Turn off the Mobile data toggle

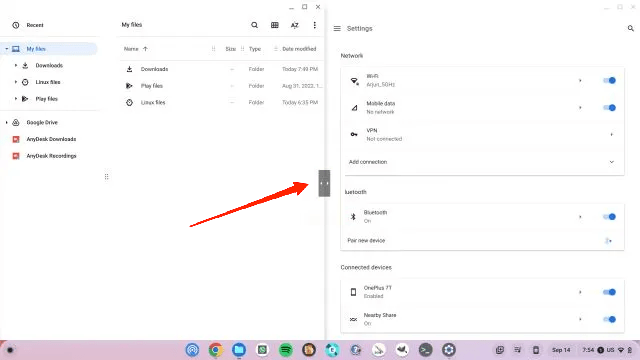click(609, 108)
